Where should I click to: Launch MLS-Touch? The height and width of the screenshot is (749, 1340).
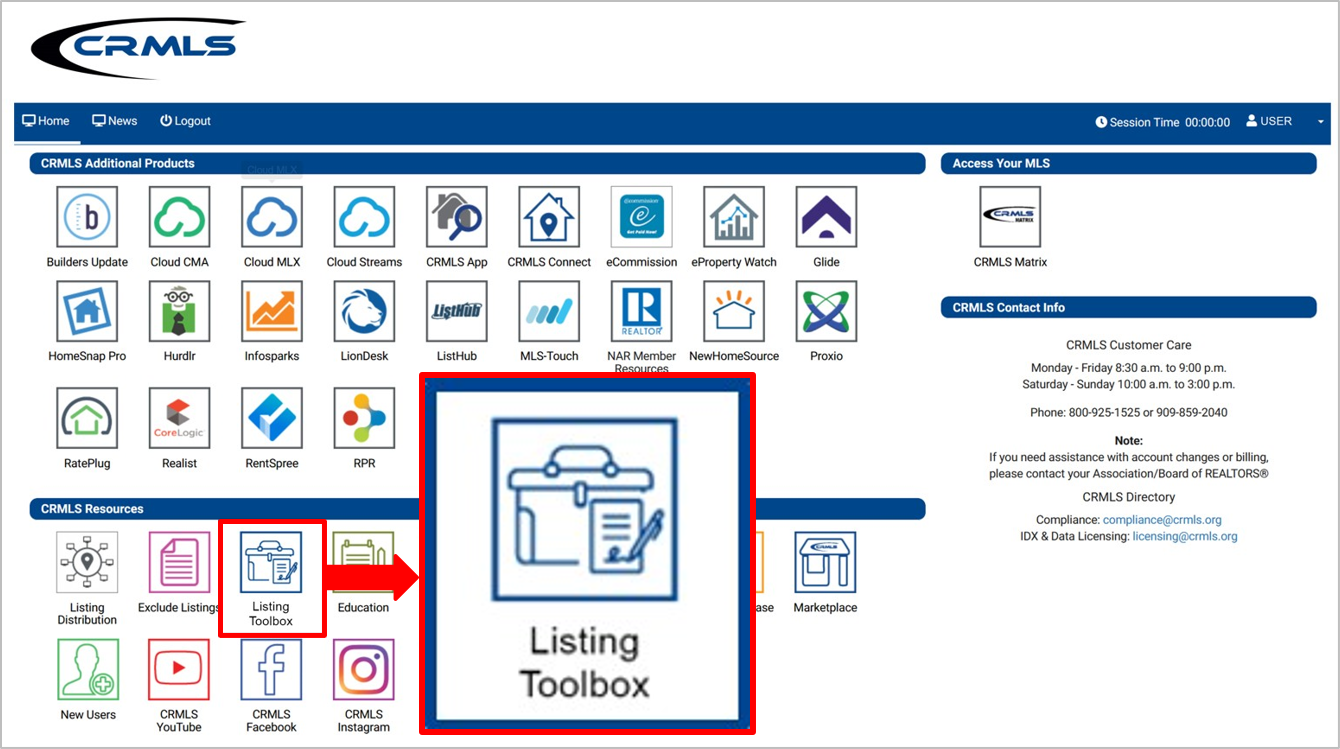[549, 311]
